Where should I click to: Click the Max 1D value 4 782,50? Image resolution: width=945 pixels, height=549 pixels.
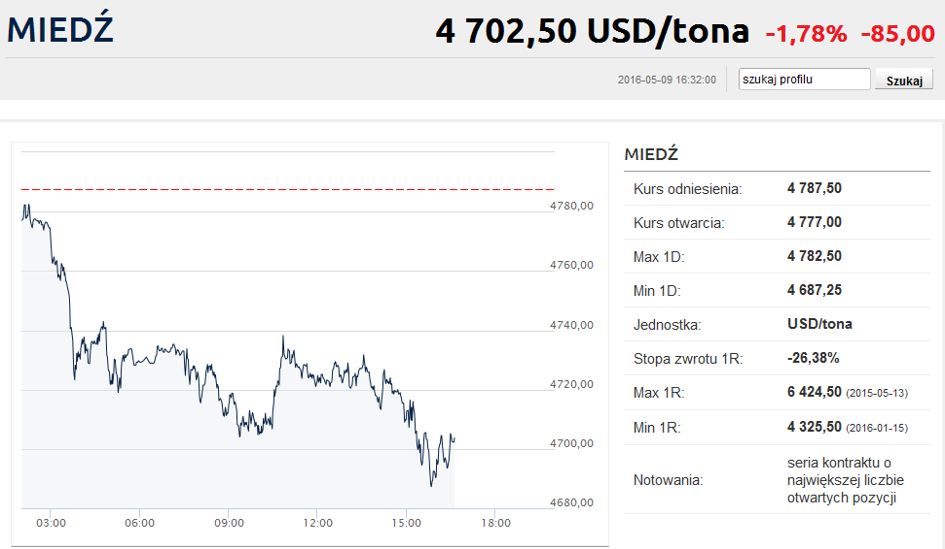(x=814, y=256)
